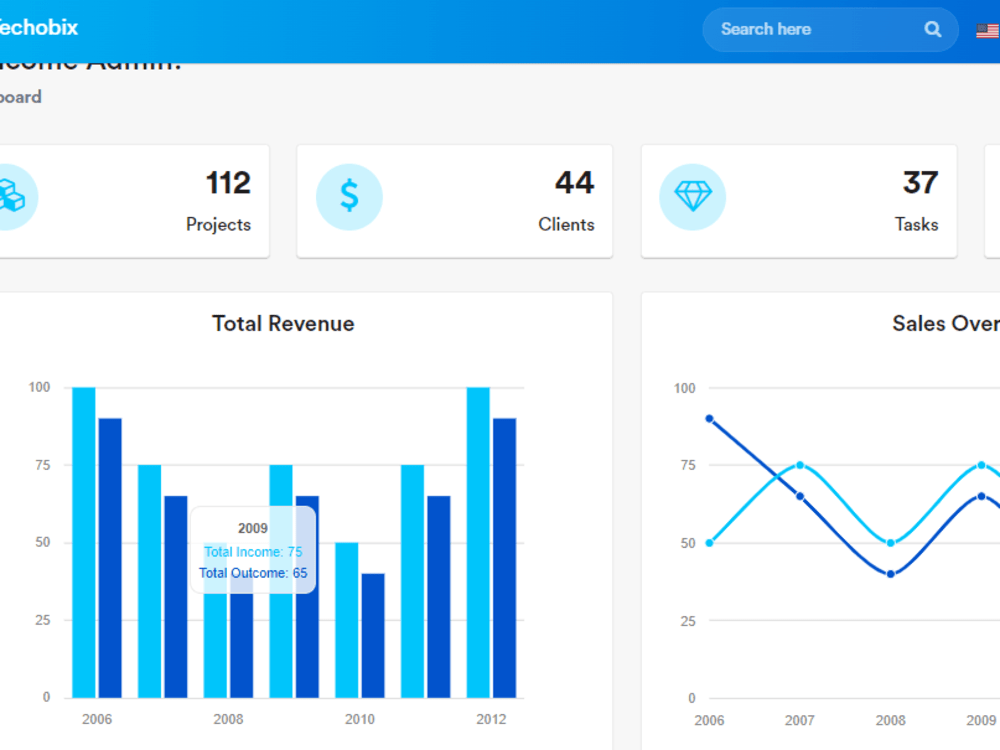
Task: Click the 2012 light blue income bar
Action: point(478,542)
